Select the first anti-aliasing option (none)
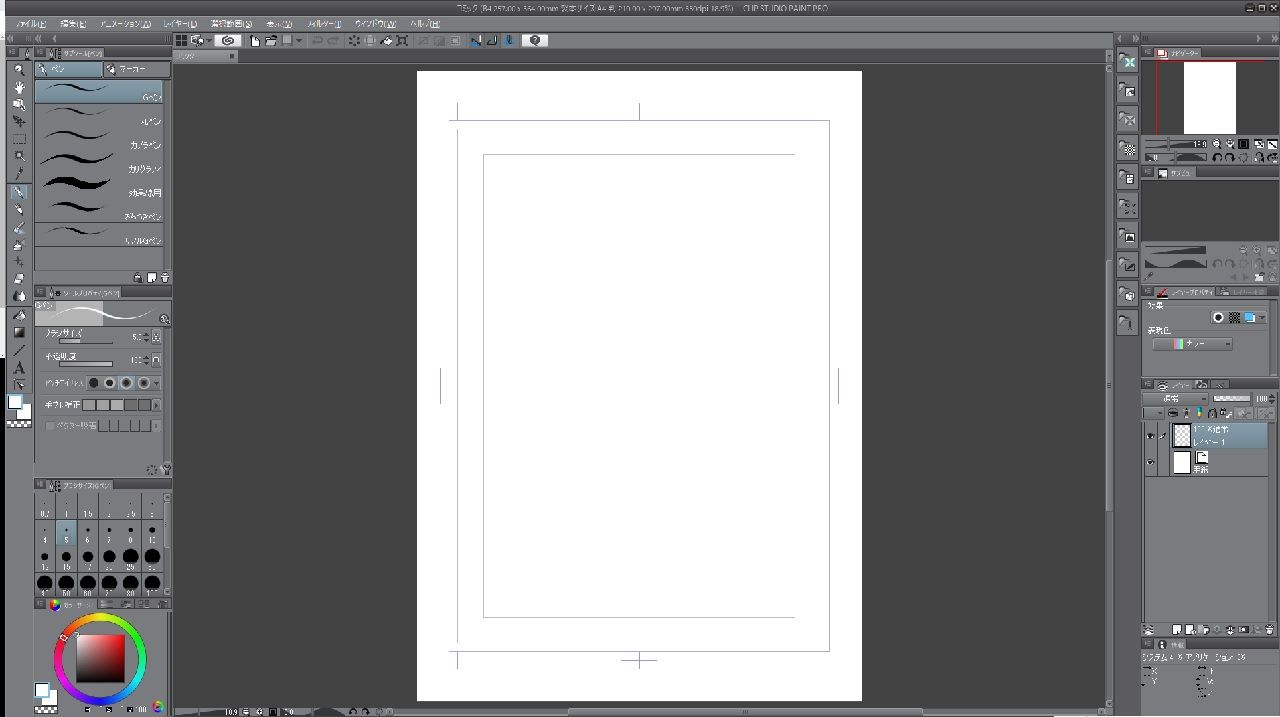 click(94, 383)
